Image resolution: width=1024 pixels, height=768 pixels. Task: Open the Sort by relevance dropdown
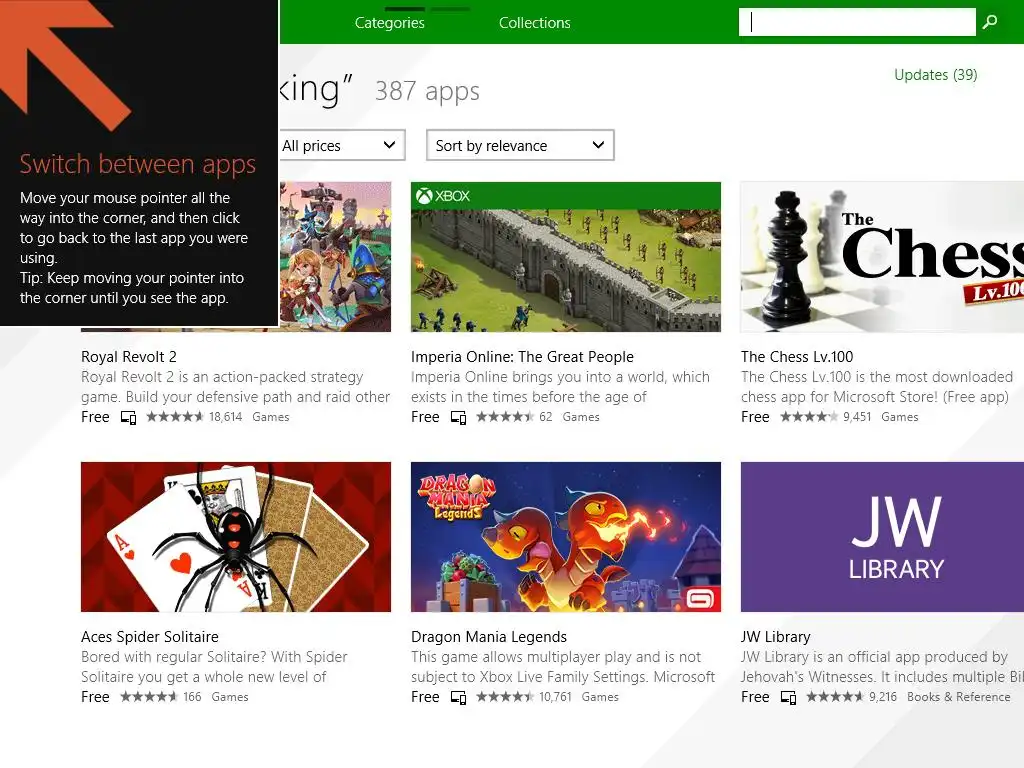tap(520, 145)
